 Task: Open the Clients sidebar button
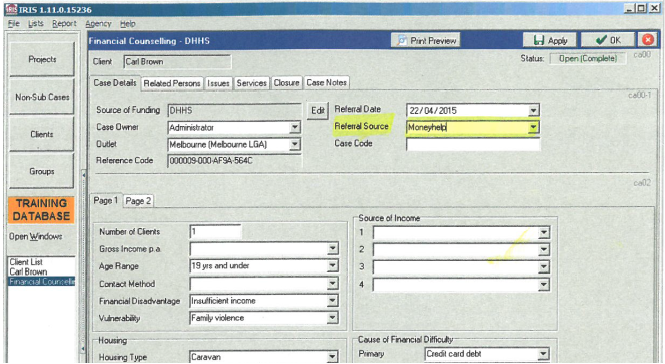click(x=42, y=134)
